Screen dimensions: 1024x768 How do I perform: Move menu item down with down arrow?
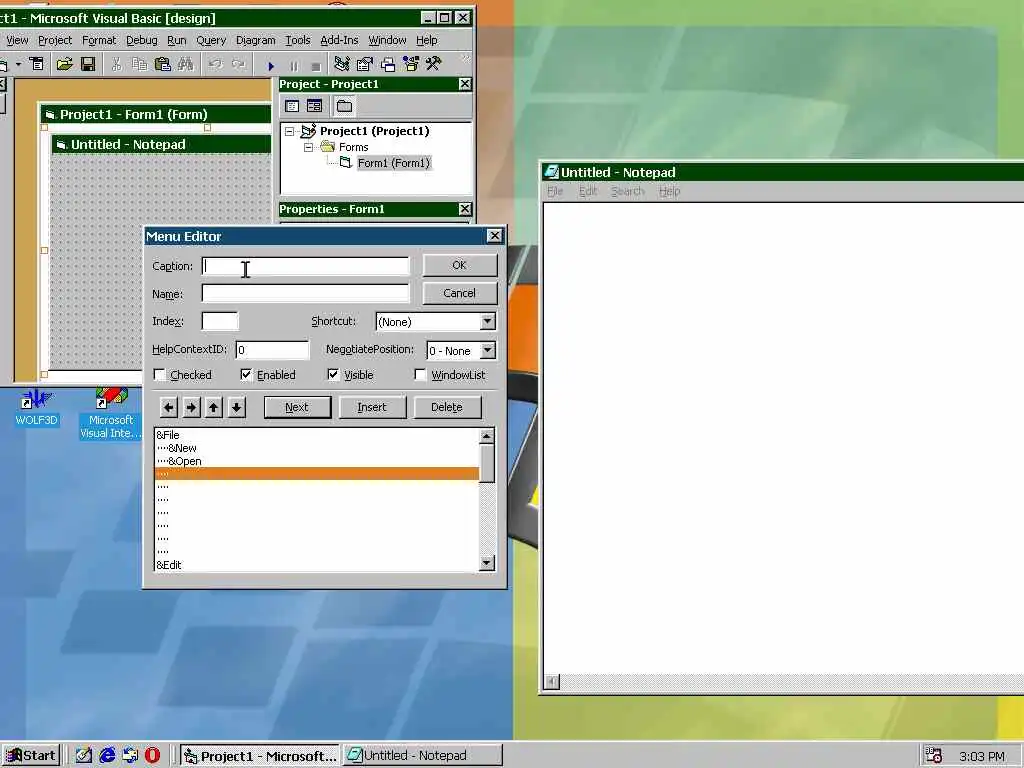pos(236,408)
